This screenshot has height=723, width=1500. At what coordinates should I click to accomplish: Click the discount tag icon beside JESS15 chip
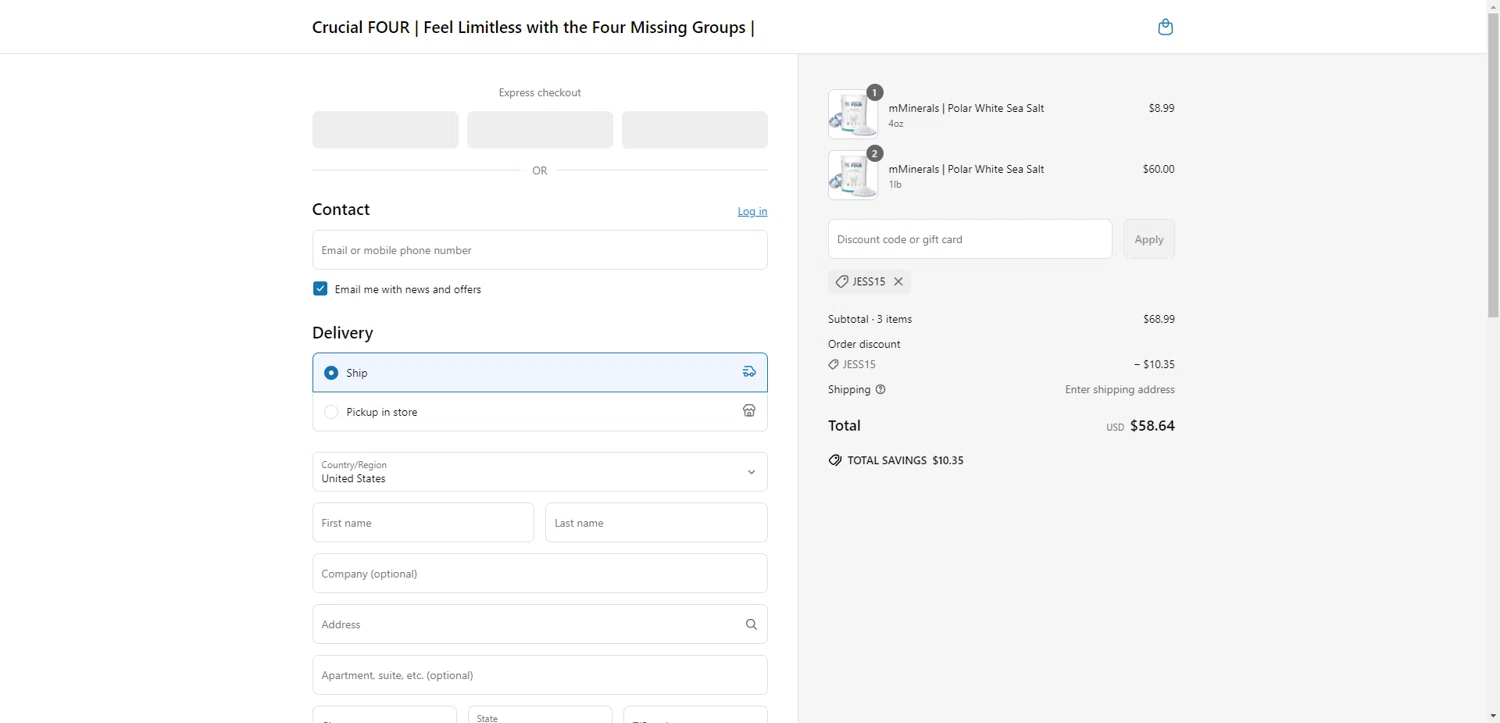point(841,282)
